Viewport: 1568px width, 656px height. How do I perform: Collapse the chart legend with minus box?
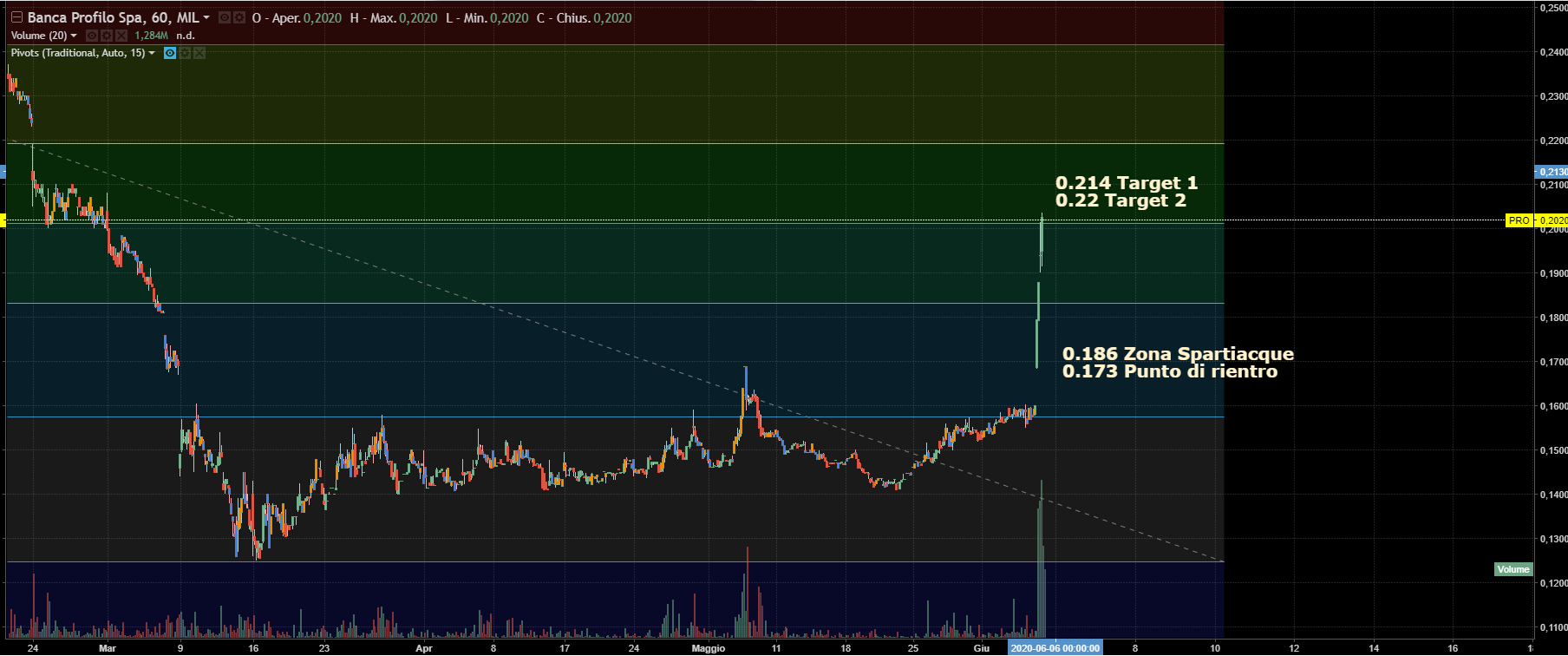click(16, 17)
